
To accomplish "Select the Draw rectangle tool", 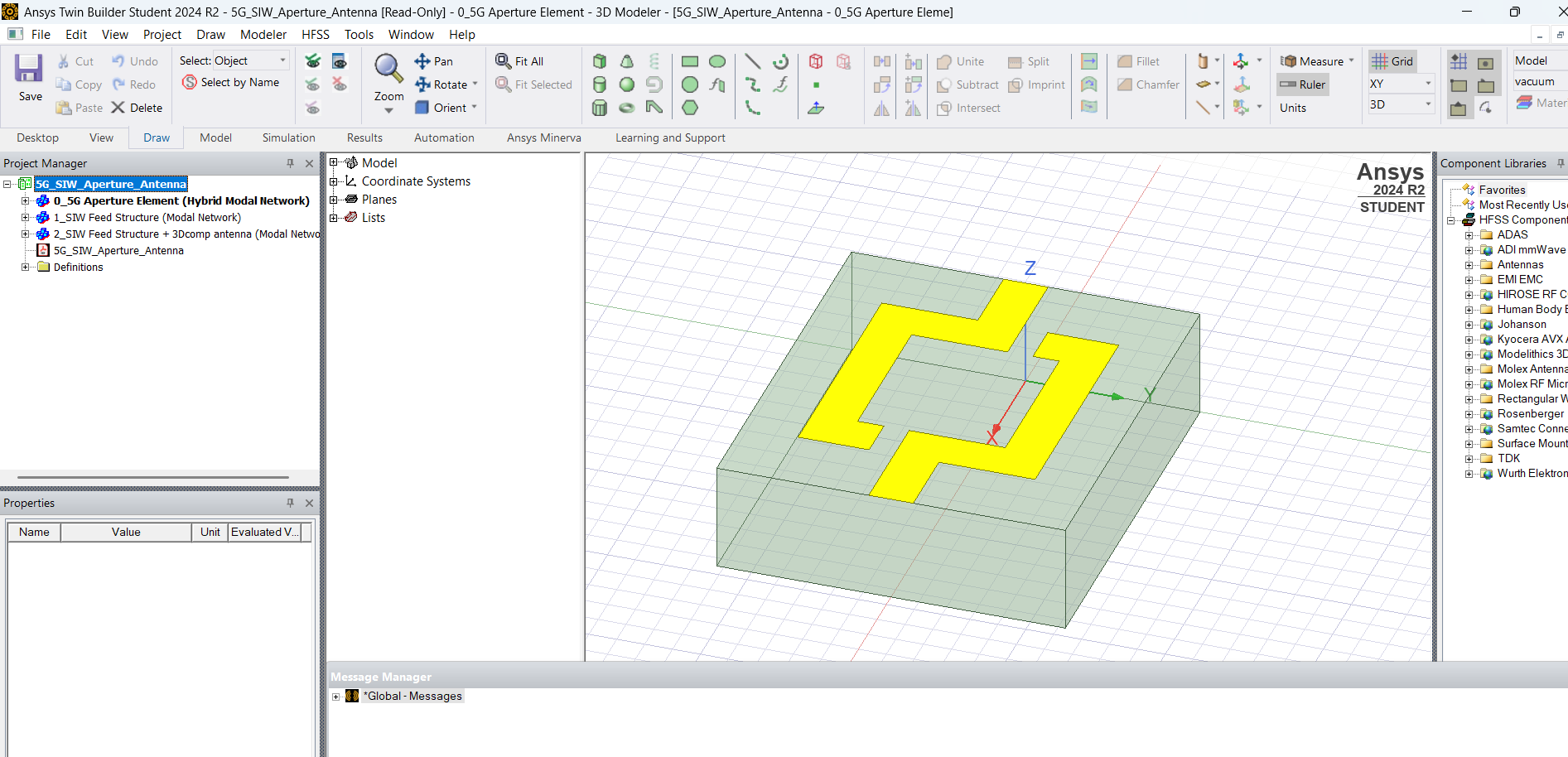I will tap(689, 61).
